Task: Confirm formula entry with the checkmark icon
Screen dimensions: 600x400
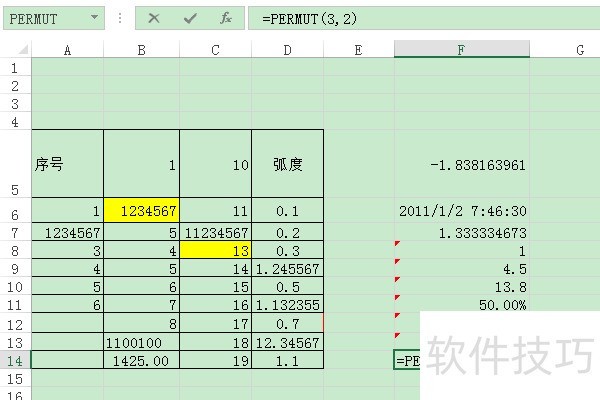Action: pos(190,18)
